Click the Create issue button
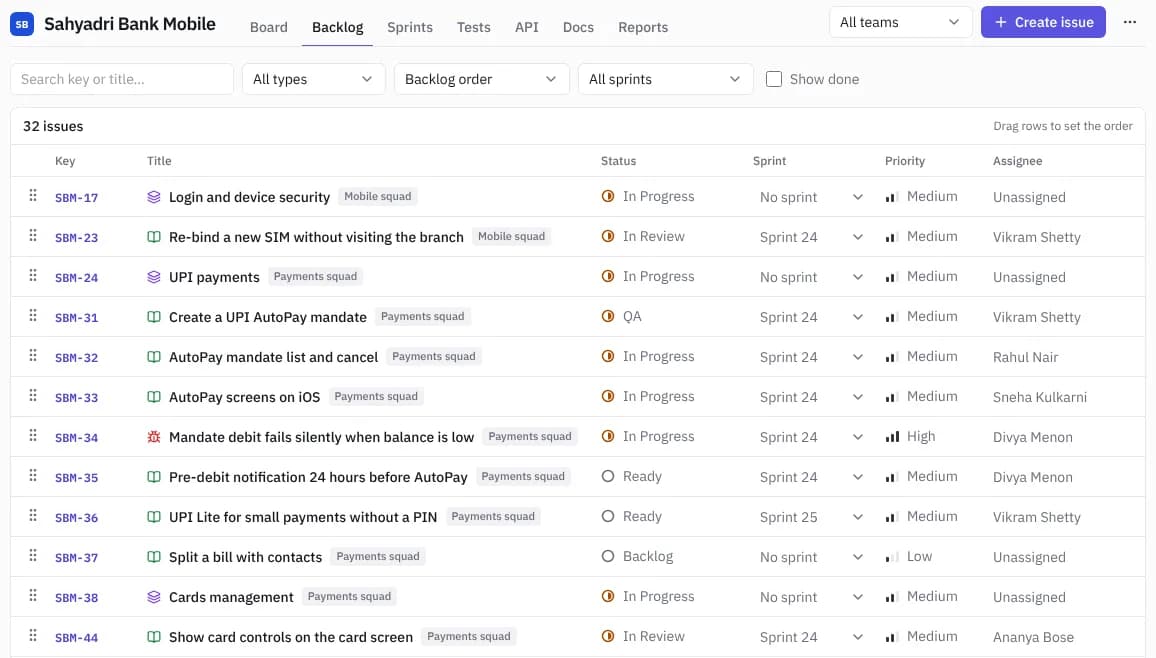 pyautogui.click(x=1042, y=22)
